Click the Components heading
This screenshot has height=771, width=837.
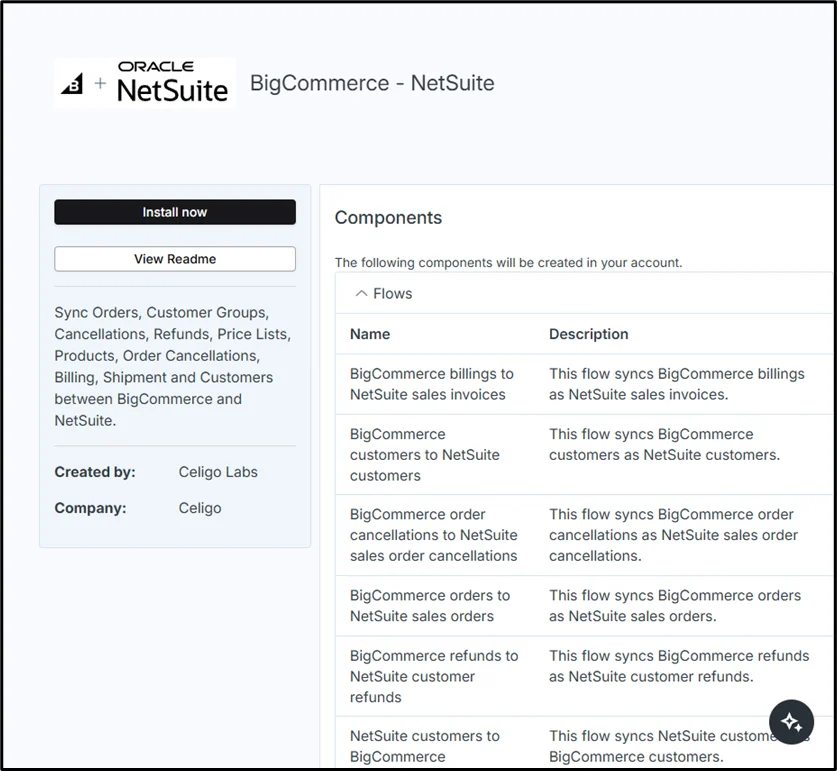coord(388,217)
